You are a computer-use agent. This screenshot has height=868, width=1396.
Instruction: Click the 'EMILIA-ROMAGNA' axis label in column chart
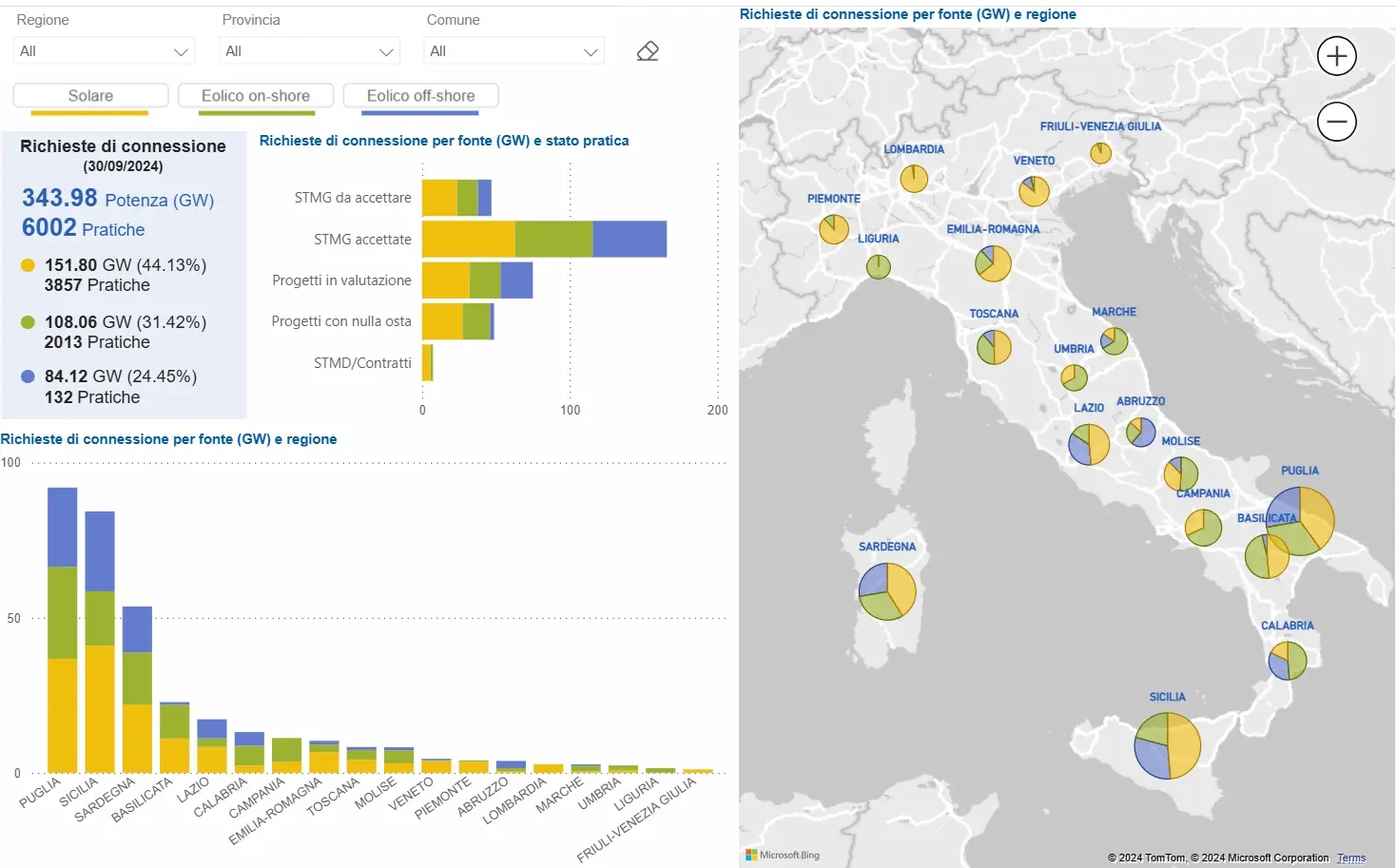coord(276,812)
